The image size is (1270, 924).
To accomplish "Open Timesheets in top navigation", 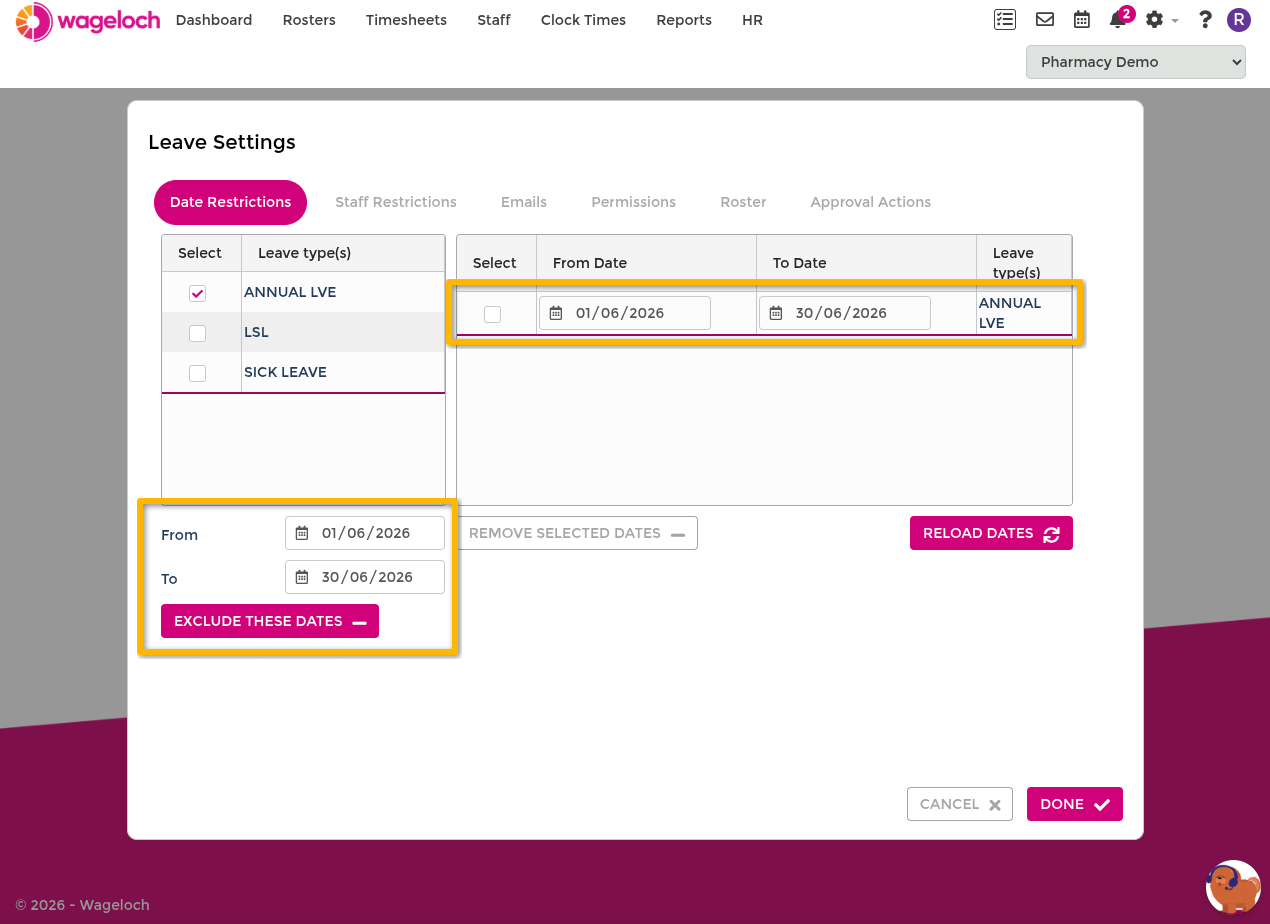I will click(x=406, y=20).
